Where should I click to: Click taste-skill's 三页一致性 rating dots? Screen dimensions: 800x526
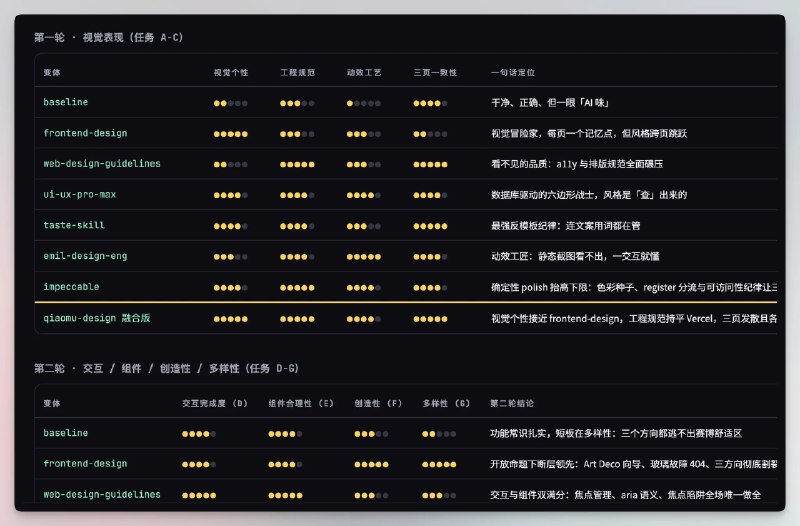coord(430,226)
